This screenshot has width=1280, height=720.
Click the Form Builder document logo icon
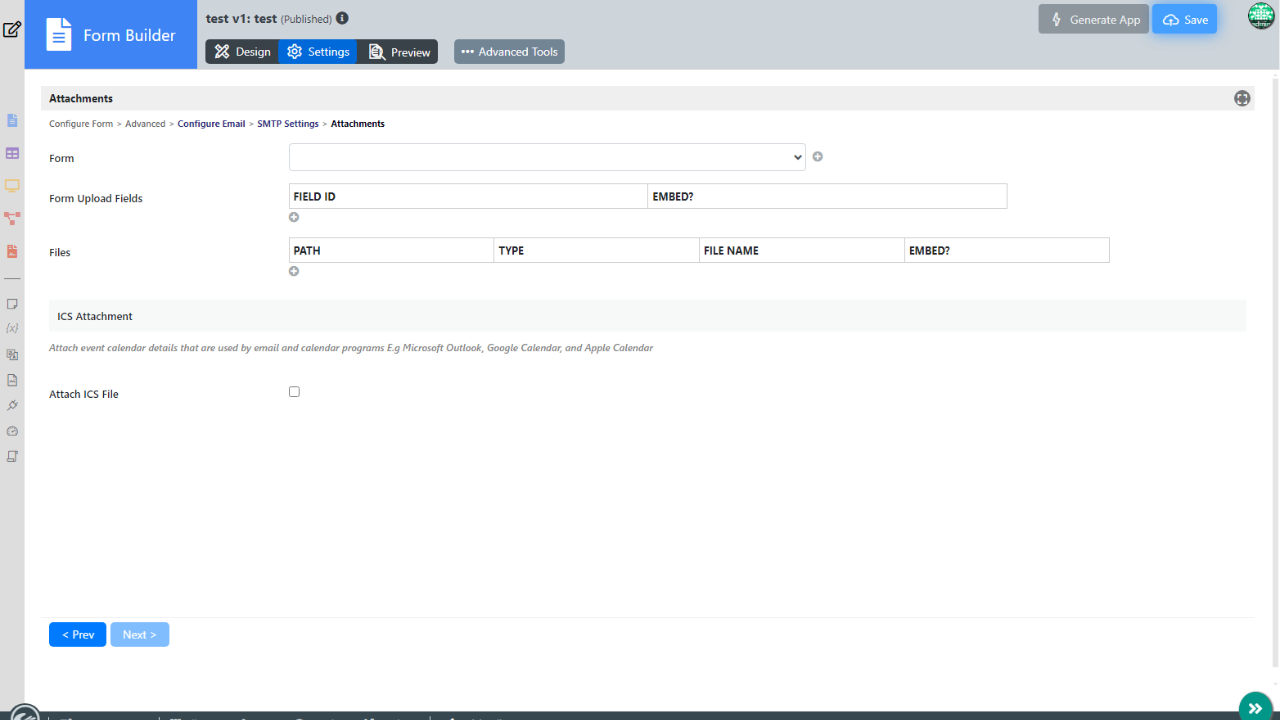(x=60, y=36)
